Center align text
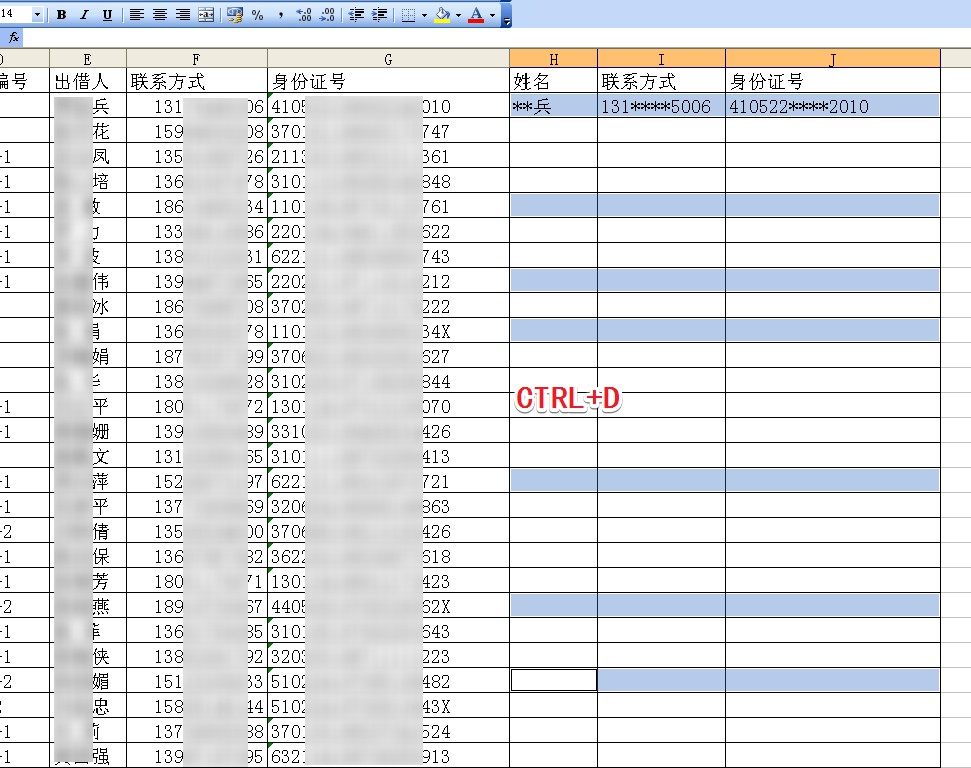 click(160, 15)
